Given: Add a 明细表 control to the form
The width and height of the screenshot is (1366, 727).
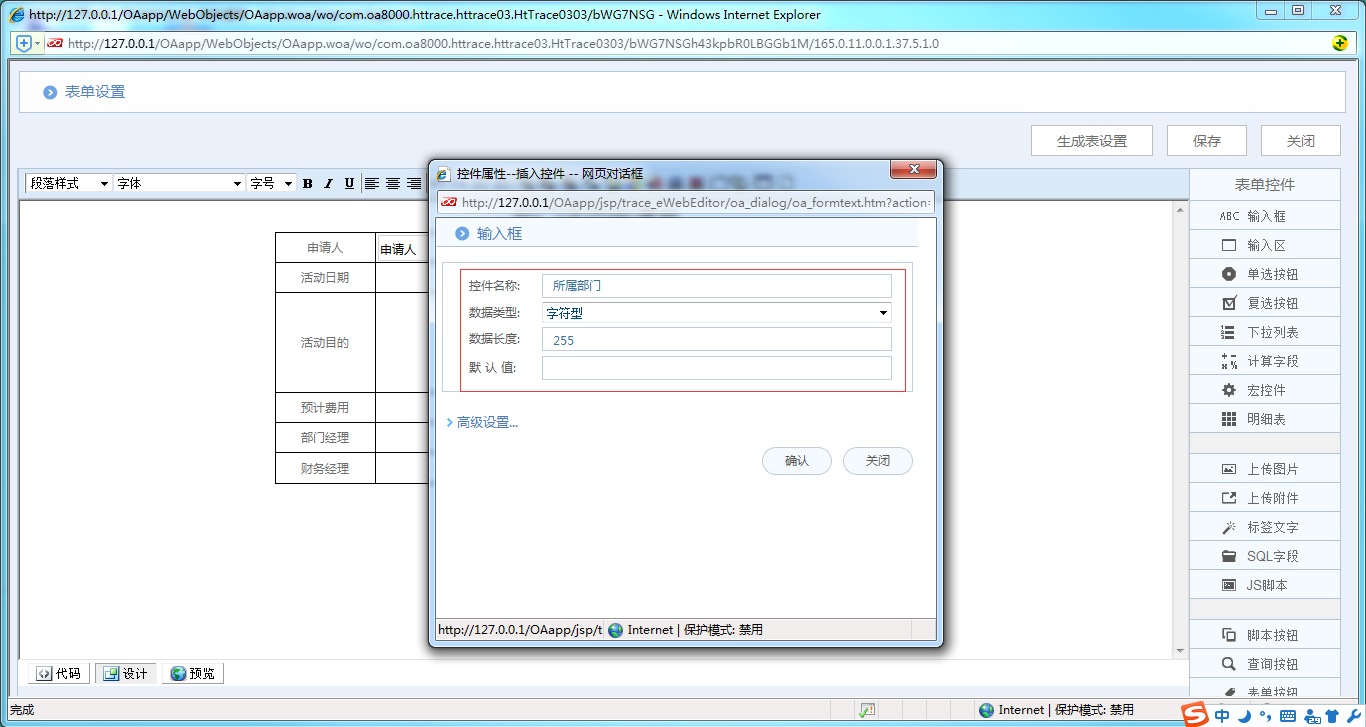Looking at the screenshot, I should click(1264, 418).
